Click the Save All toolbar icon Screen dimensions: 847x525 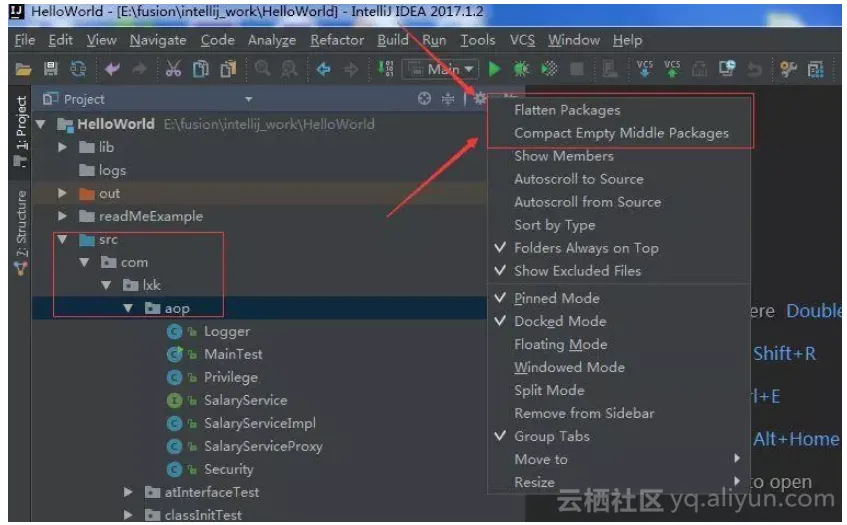pyautogui.click(x=51, y=69)
